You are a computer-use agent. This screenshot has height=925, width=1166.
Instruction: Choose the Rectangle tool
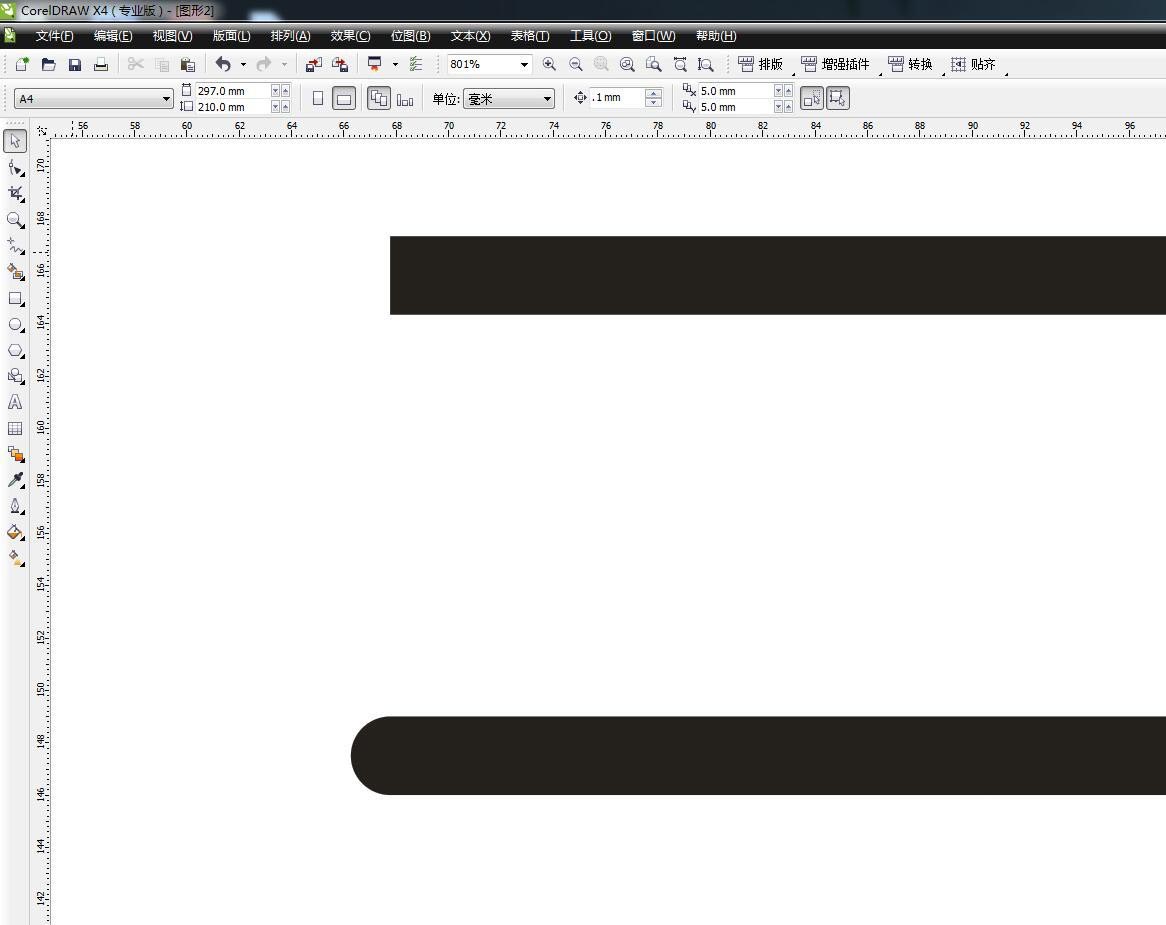(x=15, y=298)
